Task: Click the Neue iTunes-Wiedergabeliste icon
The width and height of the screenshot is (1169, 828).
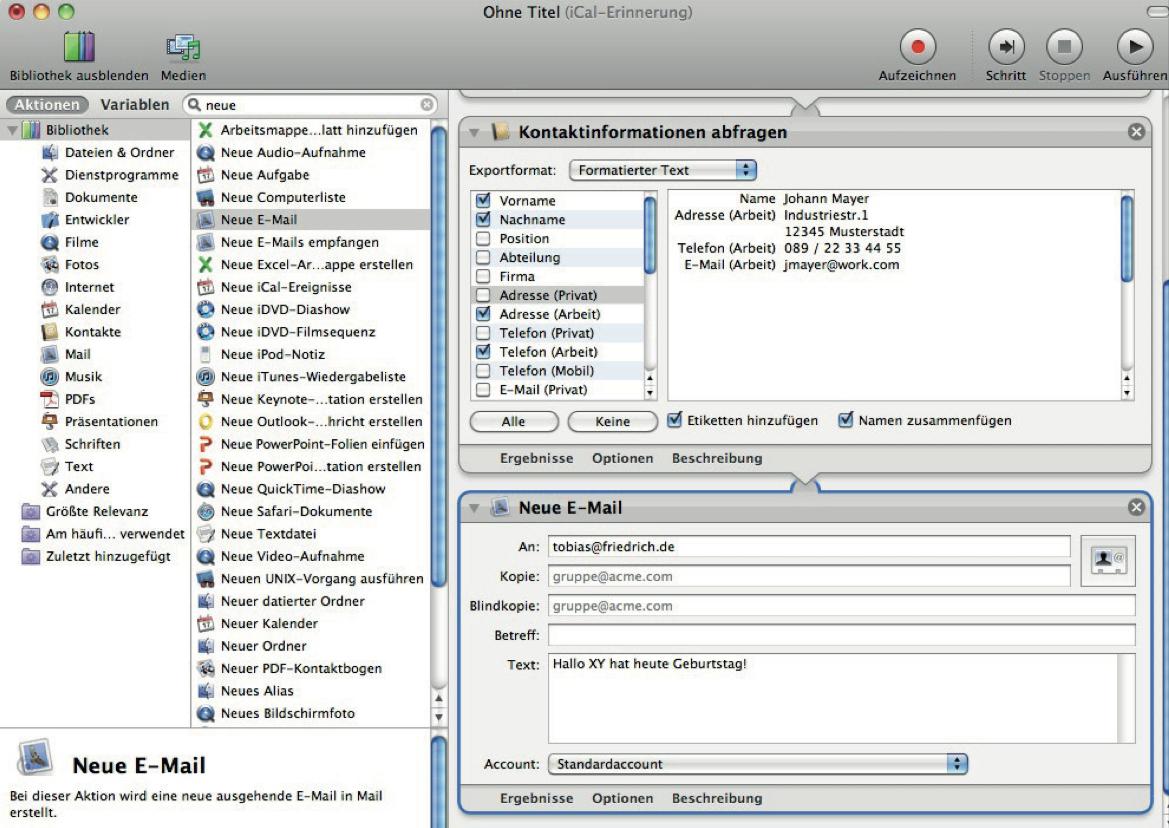Action: (206, 377)
